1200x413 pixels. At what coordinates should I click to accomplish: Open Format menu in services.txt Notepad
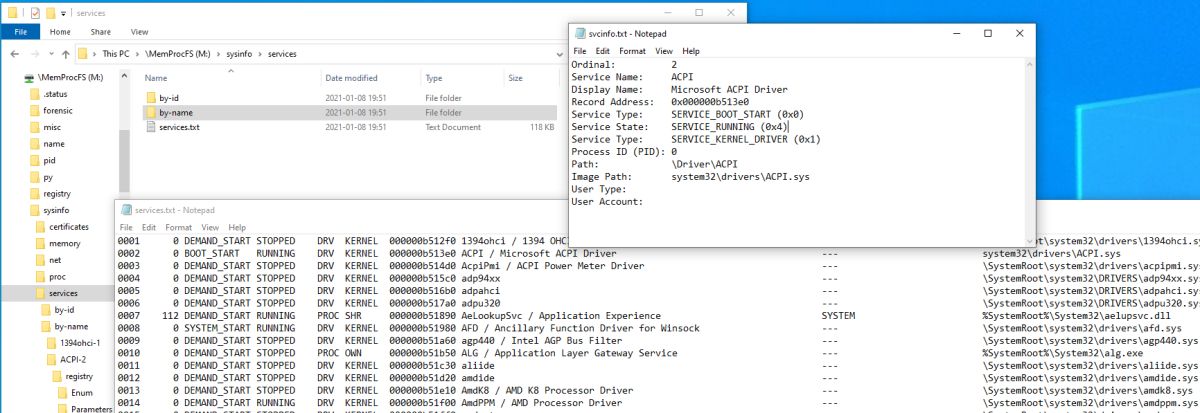pyautogui.click(x=181, y=227)
